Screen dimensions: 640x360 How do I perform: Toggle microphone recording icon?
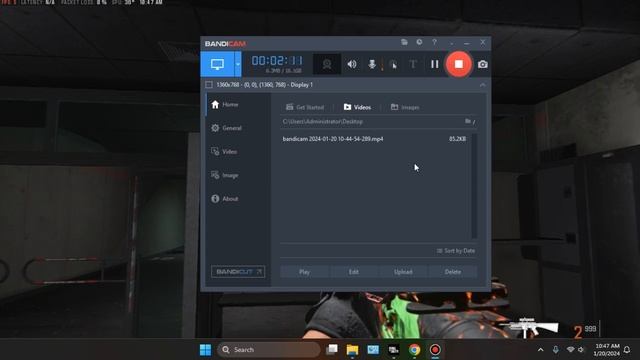(372, 64)
